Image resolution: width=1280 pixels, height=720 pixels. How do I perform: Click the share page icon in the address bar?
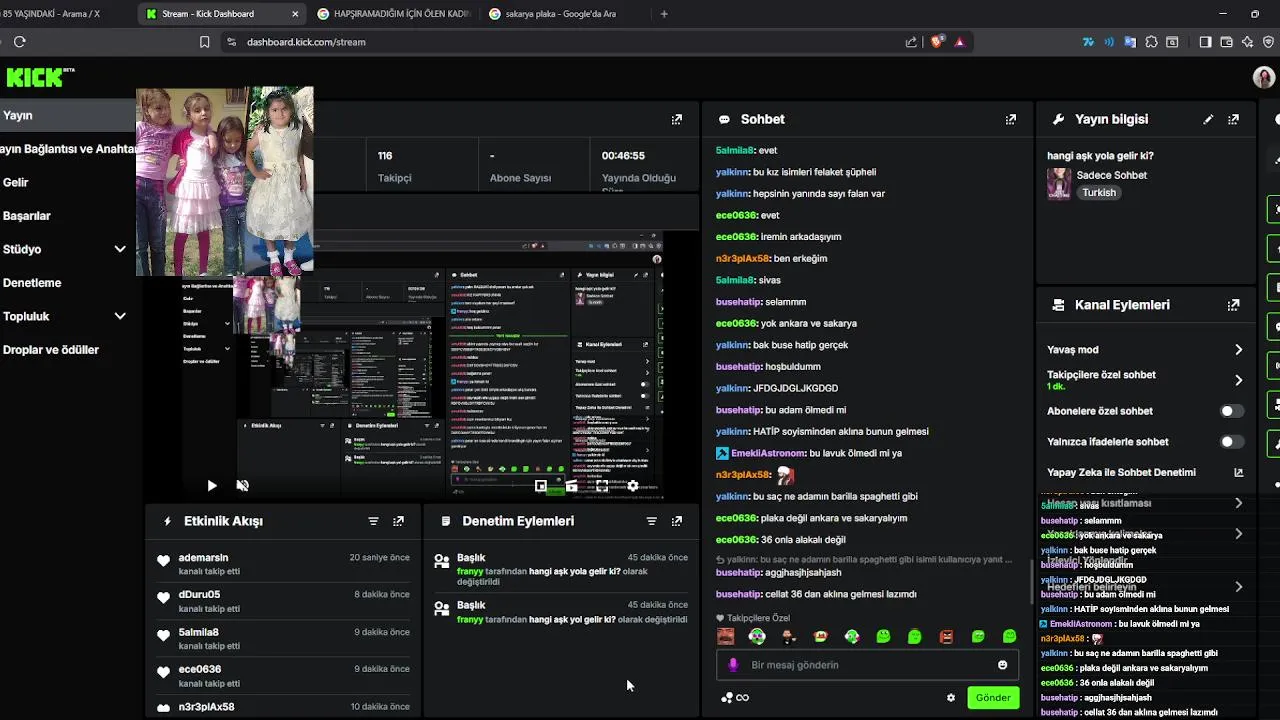tap(911, 42)
